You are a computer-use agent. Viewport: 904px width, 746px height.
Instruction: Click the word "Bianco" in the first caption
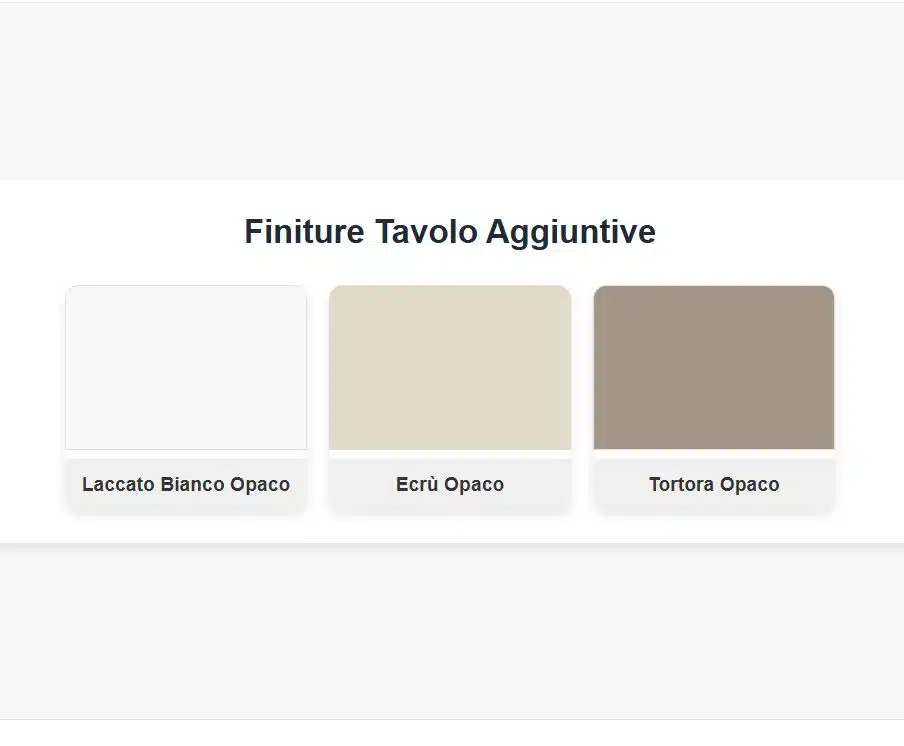pyautogui.click(x=193, y=484)
